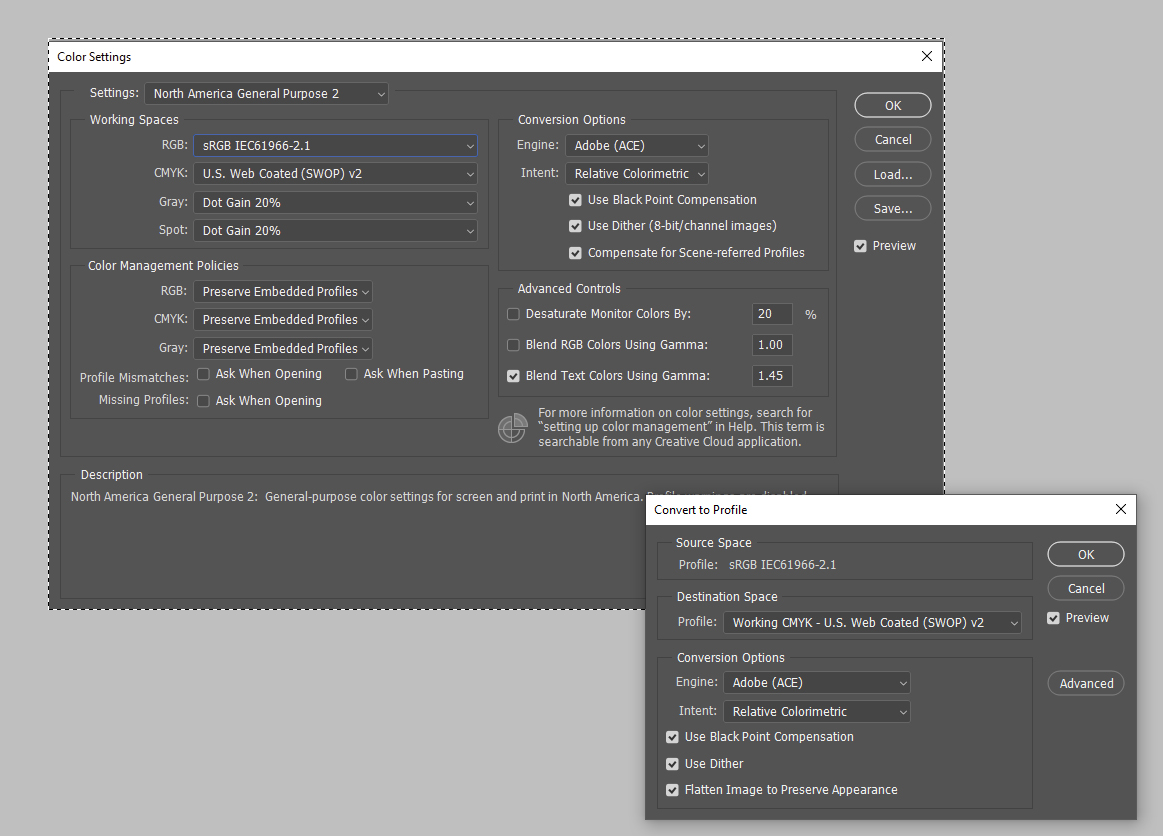Click the Desaturate percentage input field
The height and width of the screenshot is (836, 1163).
click(772, 314)
